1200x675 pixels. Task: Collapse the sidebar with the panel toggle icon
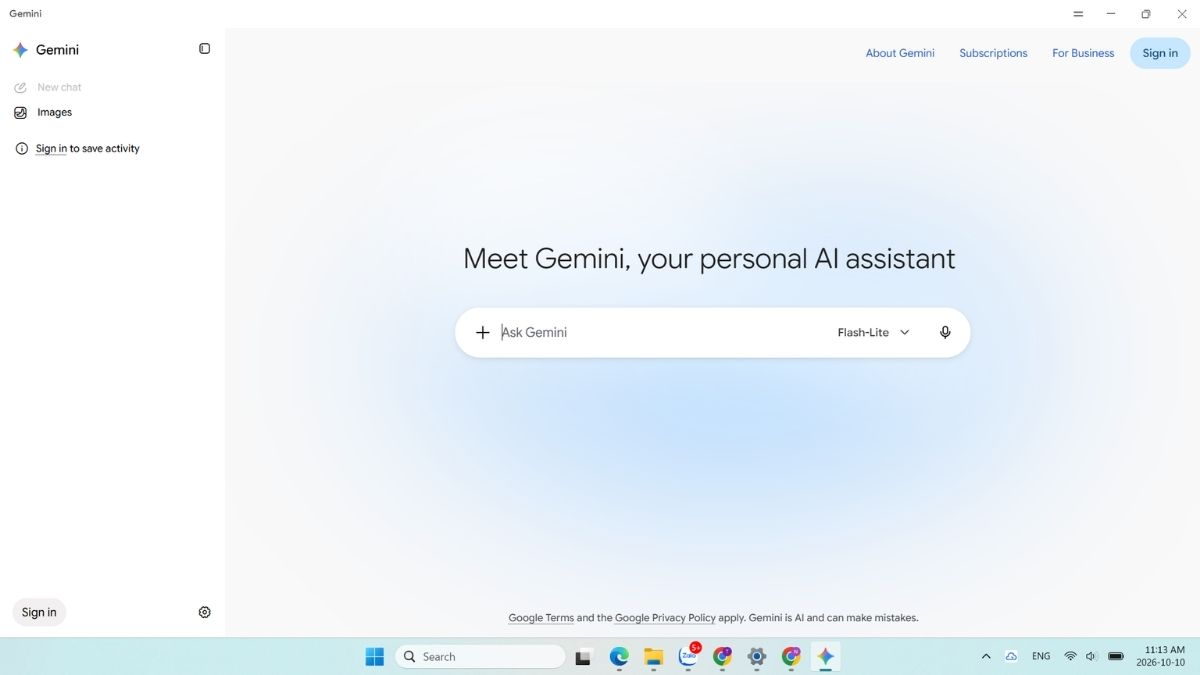204,49
